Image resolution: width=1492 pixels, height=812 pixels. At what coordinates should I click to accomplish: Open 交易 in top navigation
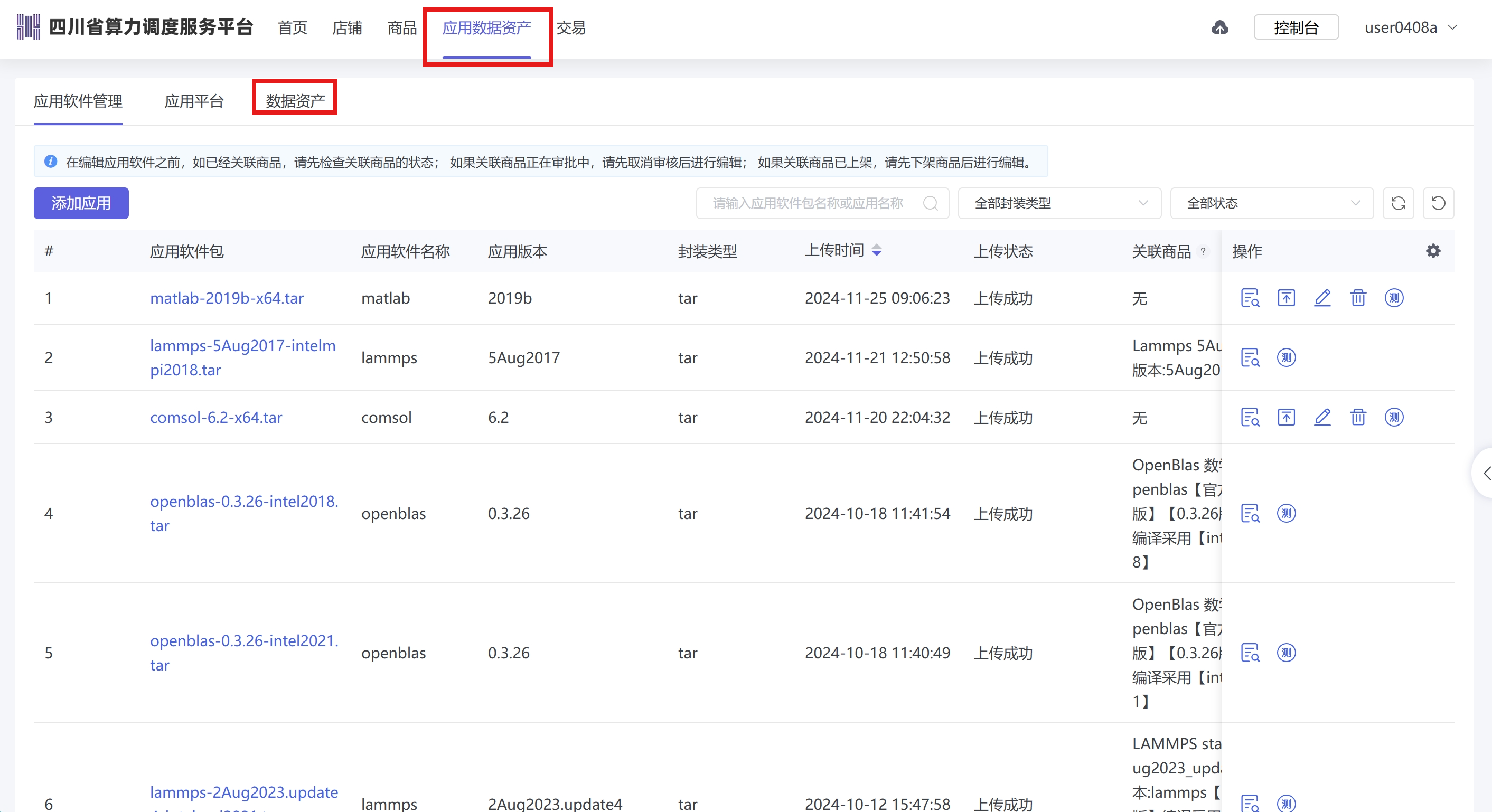point(571,27)
